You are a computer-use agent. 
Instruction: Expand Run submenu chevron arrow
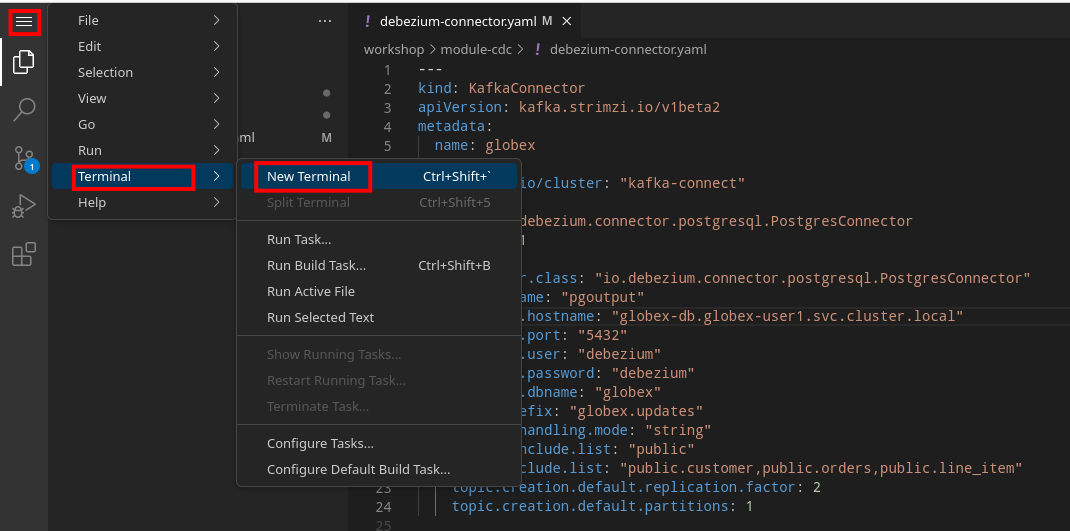(x=216, y=150)
